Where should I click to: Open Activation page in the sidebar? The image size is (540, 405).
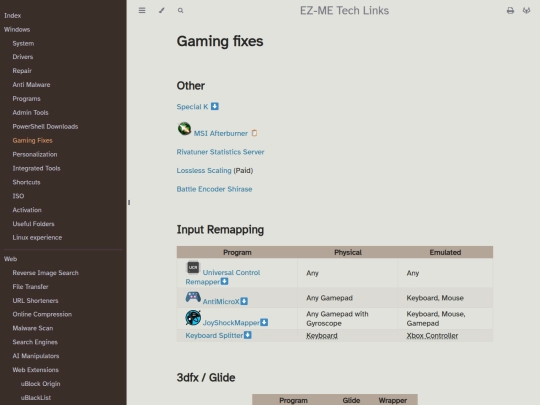27,210
